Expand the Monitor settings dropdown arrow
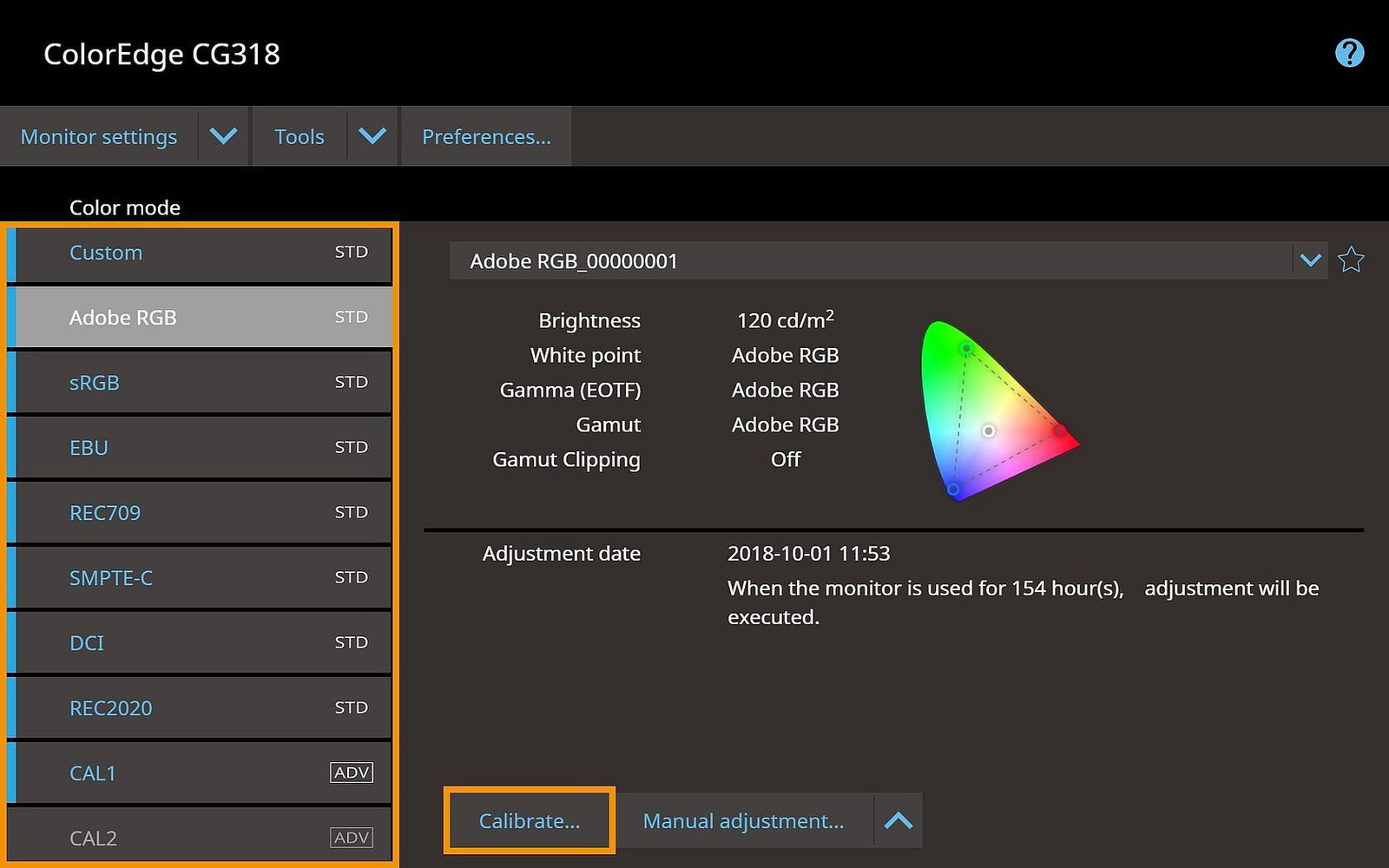 [x=223, y=136]
